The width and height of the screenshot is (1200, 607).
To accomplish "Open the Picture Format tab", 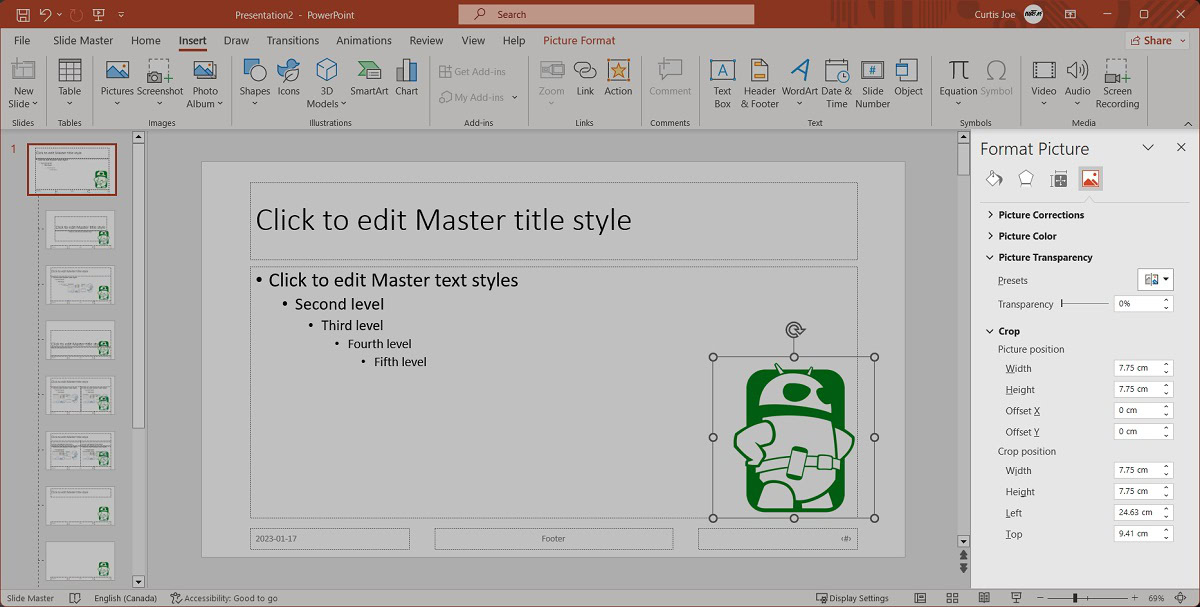I will pos(579,41).
